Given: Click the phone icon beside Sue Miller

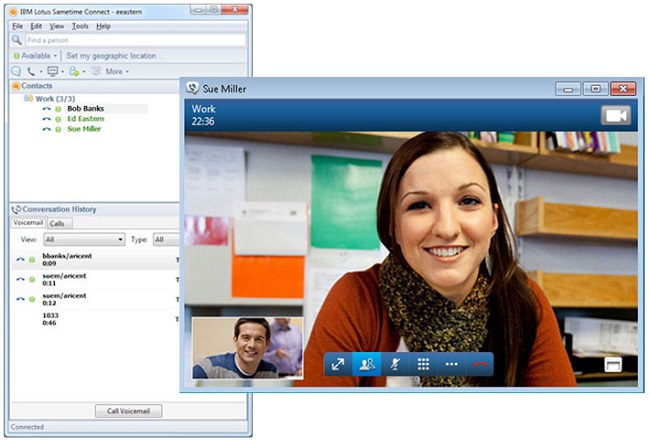Looking at the screenshot, I should 46,129.
